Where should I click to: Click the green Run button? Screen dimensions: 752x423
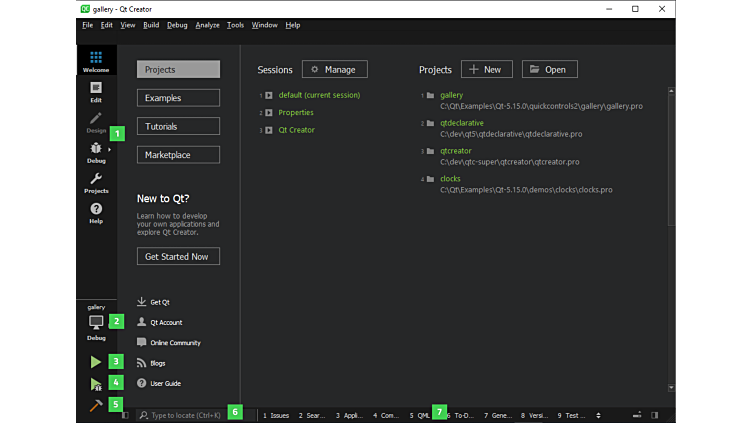click(96, 362)
